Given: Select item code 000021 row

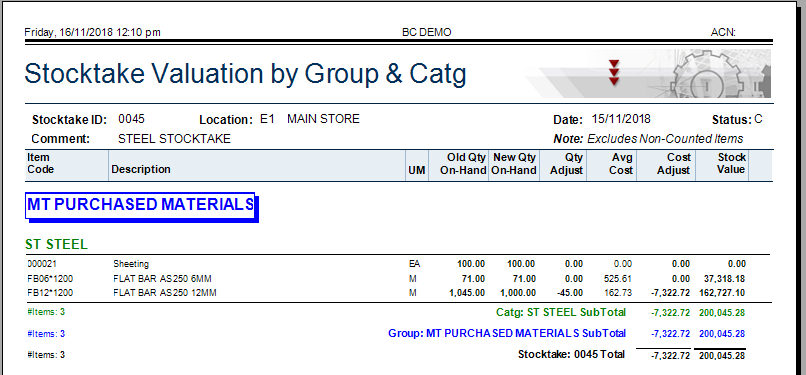Looking at the screenshot, I should pyautogui.click(x=387, y=264).
